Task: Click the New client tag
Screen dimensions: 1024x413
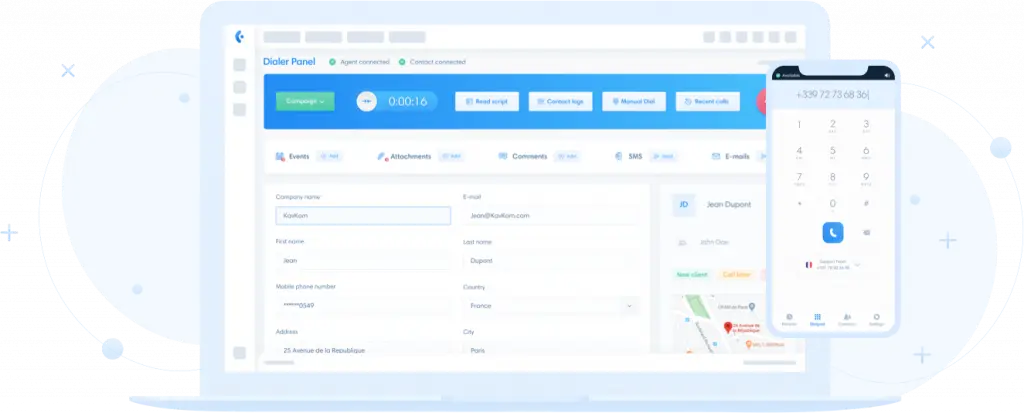Action: [690, 274]
